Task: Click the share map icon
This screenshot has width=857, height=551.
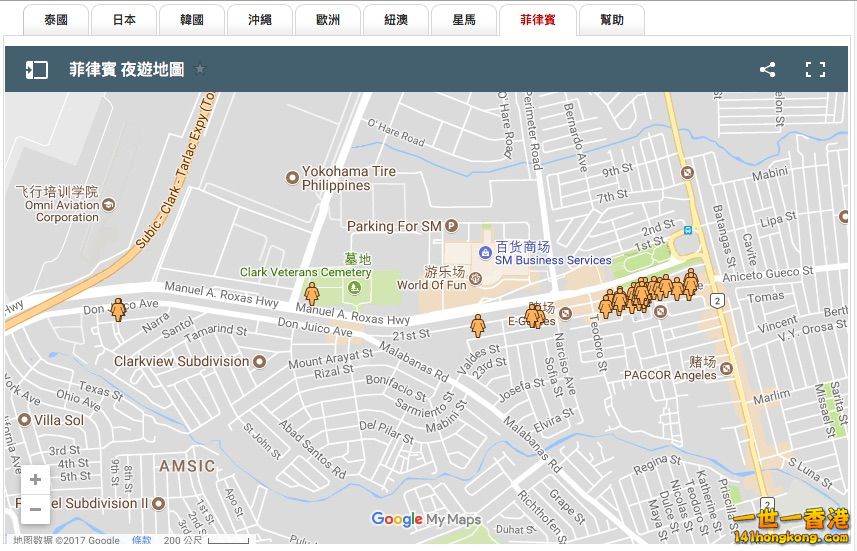Action: pos(767,69)
